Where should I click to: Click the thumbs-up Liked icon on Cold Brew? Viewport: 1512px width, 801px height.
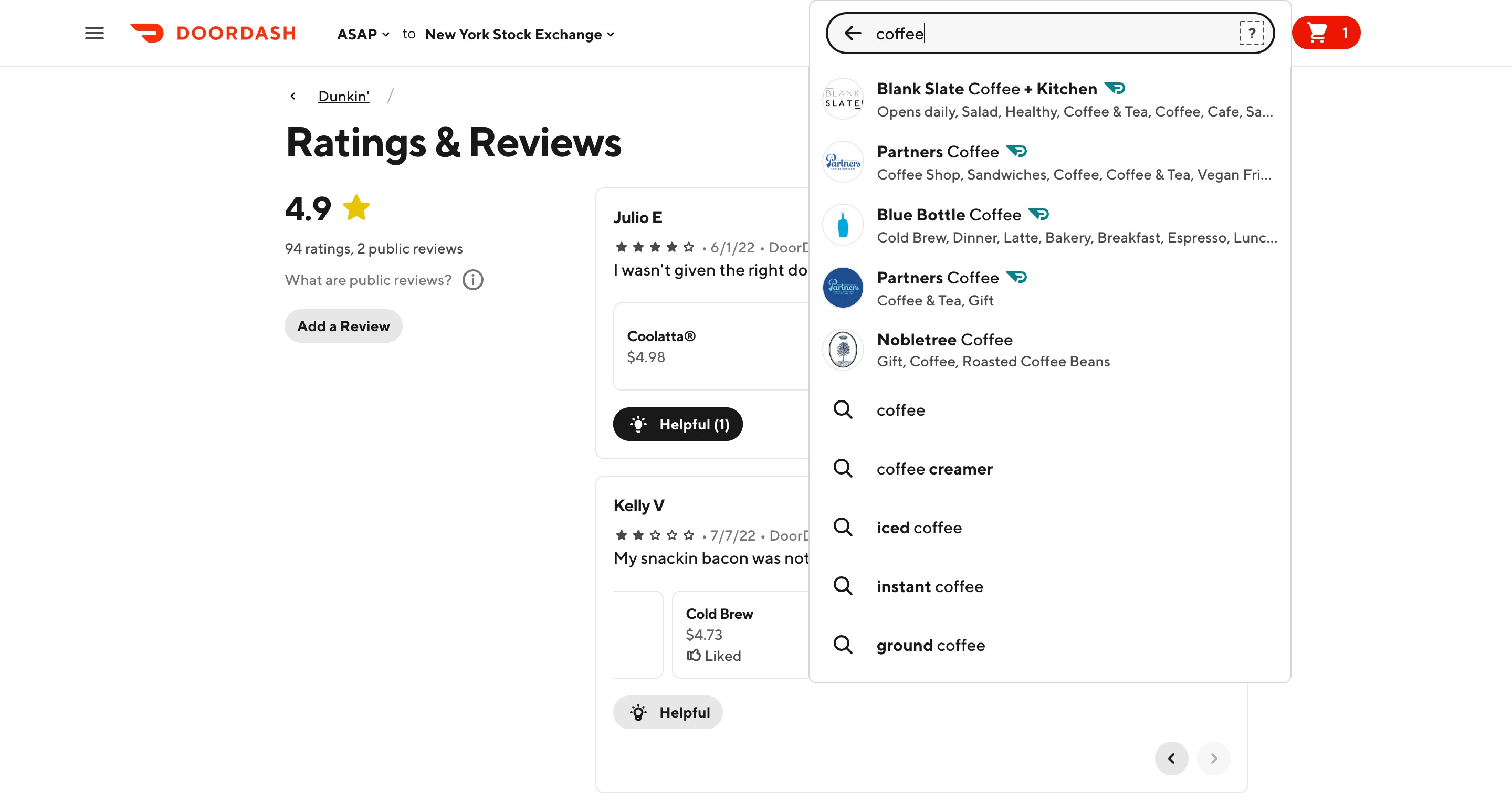(693, 655)
